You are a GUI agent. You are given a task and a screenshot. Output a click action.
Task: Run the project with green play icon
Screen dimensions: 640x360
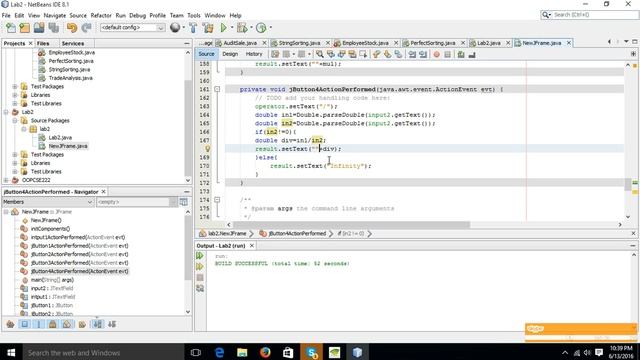click(223, 28)
